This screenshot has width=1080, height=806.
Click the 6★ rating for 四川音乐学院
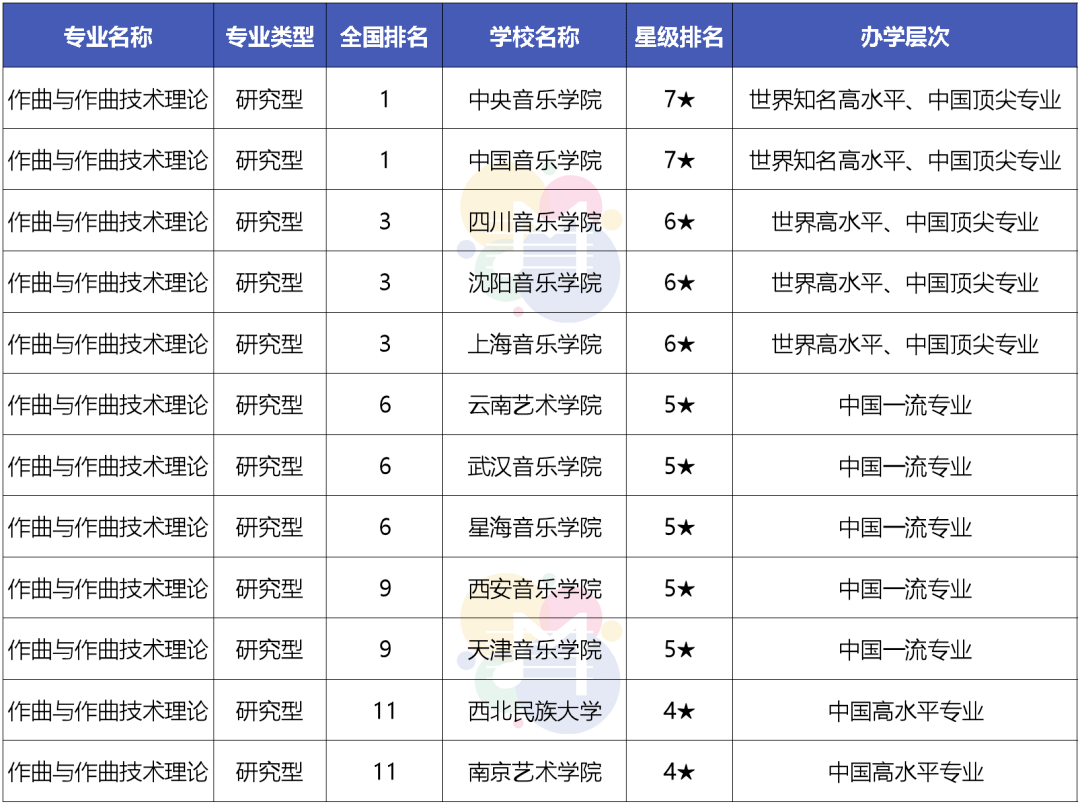click(679, 222)
